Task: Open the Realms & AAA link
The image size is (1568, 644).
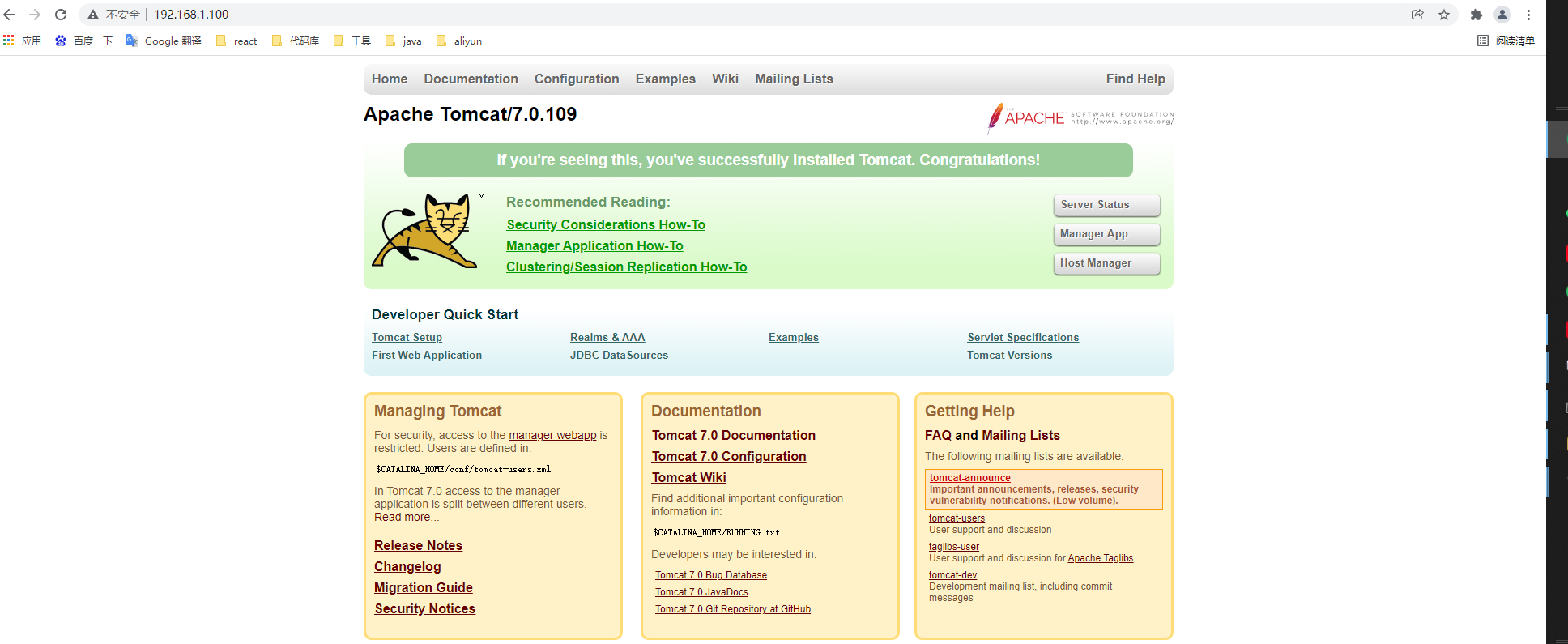Action: click(x=607, y=337)
